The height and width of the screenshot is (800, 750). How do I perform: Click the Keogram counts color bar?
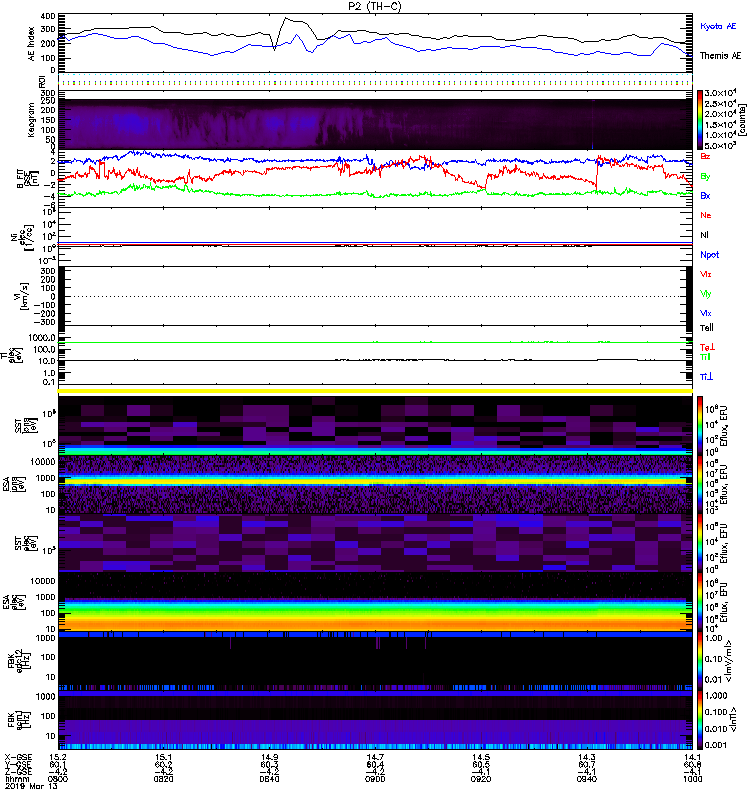[x=702, y=118]
